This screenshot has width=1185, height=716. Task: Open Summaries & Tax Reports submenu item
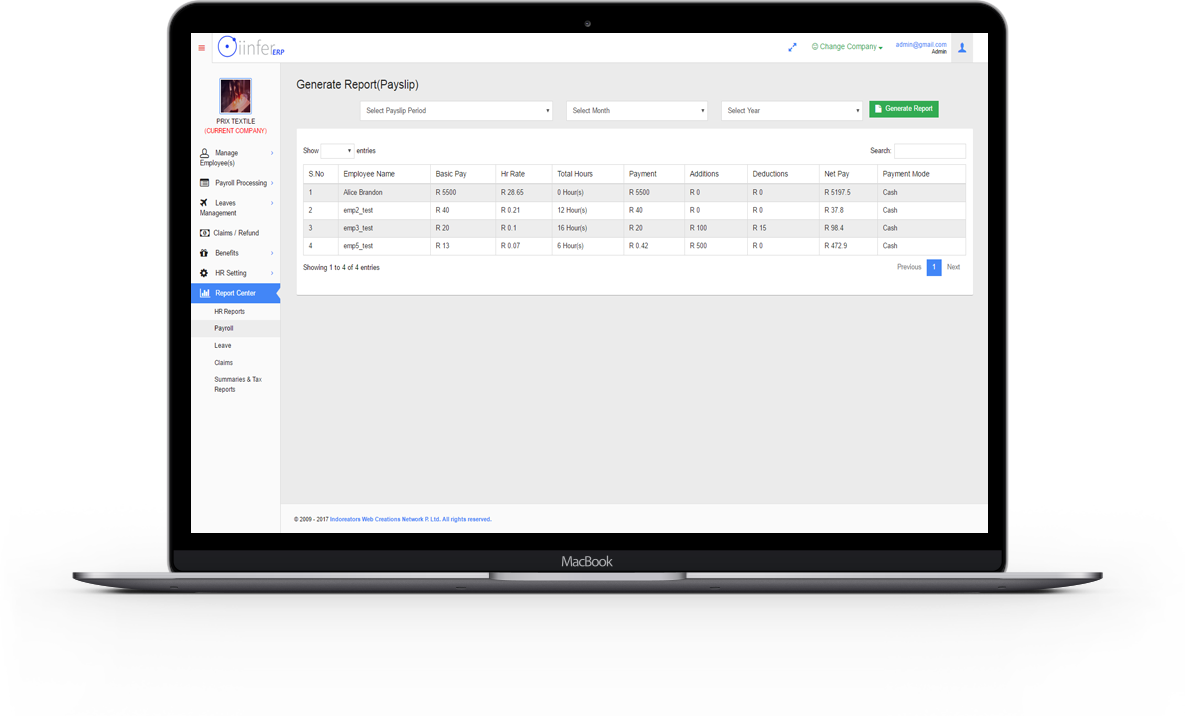tap(237, 384)
